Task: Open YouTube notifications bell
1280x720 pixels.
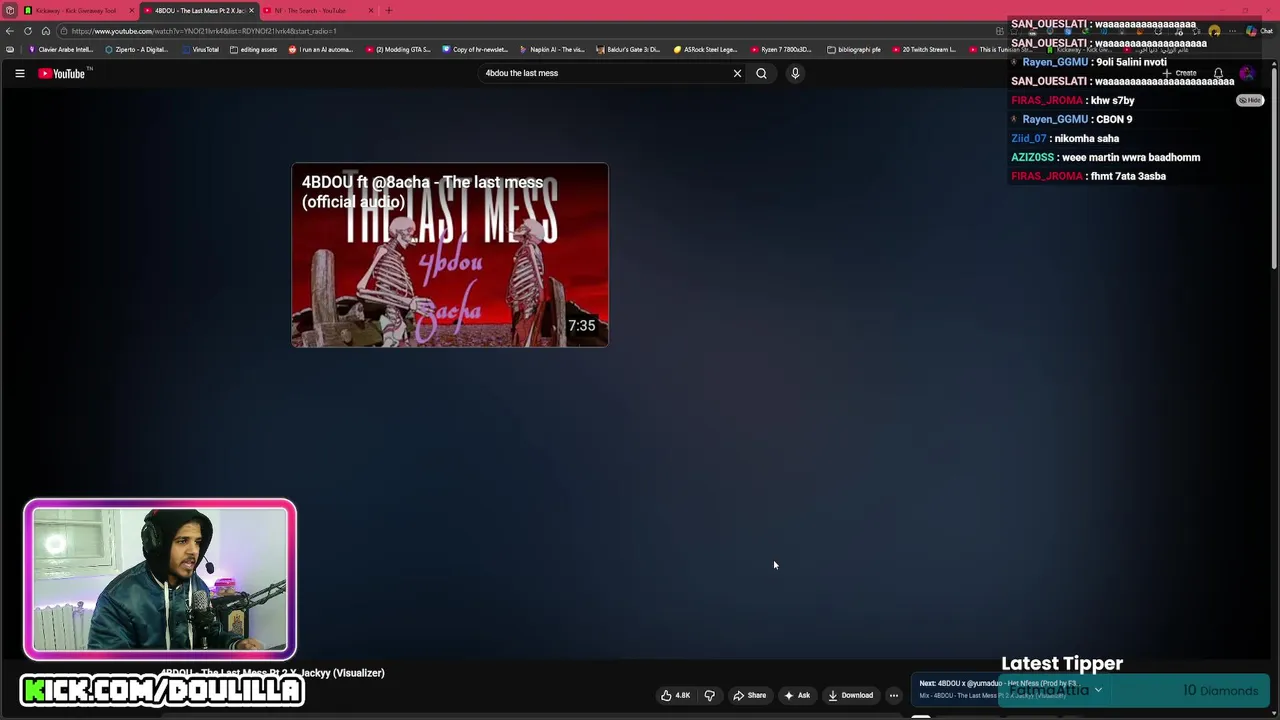Action: [x=1218, y=73]
